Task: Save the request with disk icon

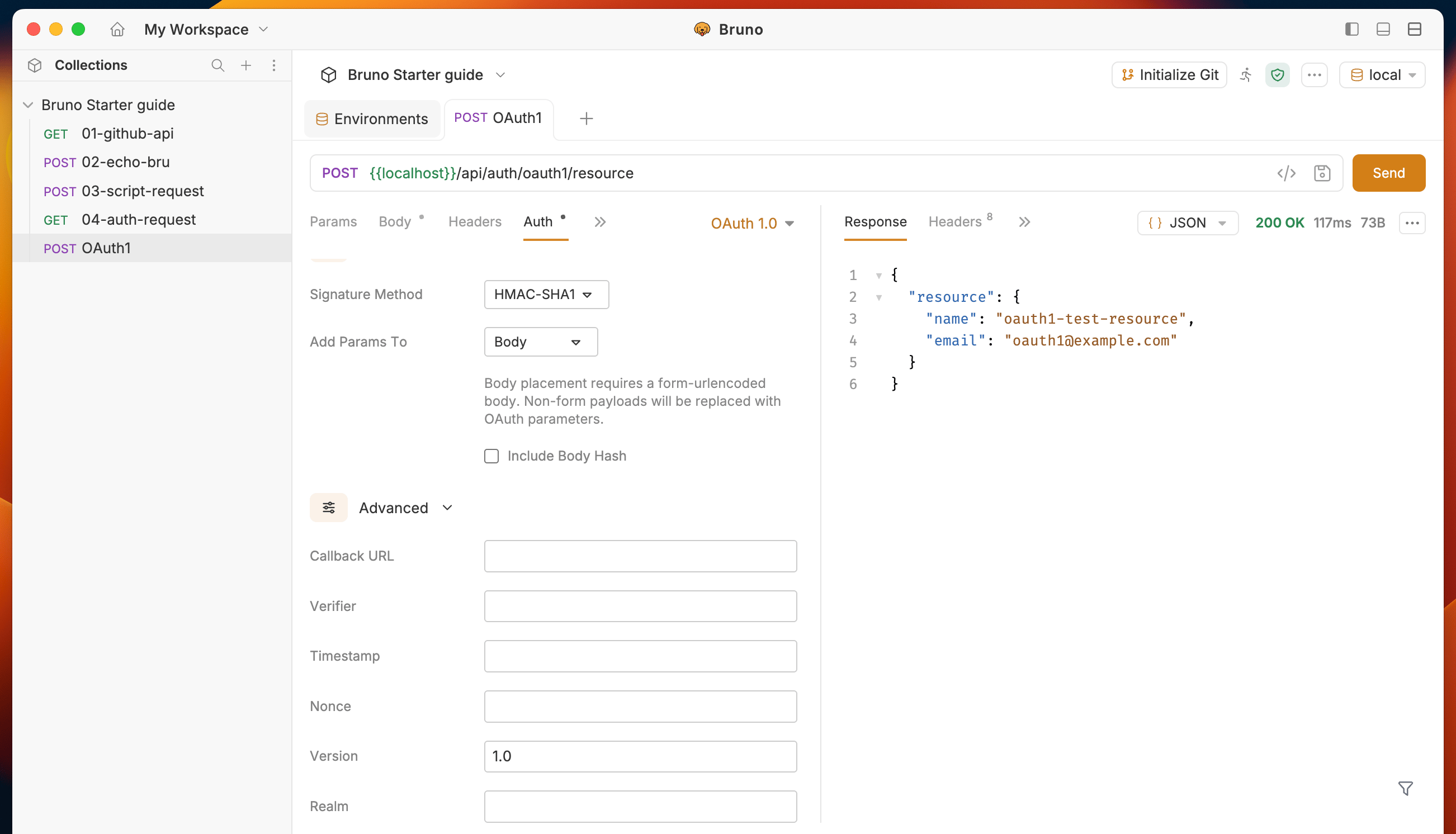Action: 1322,173
